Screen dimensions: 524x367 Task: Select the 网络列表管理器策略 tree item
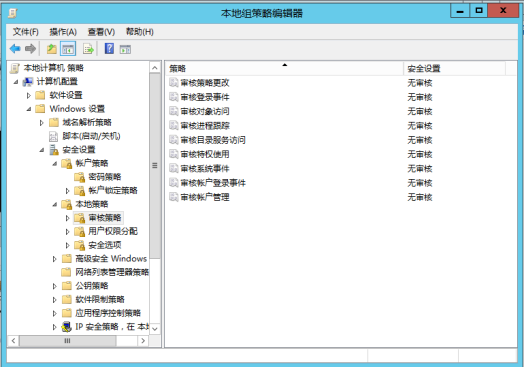click(112, 272)
